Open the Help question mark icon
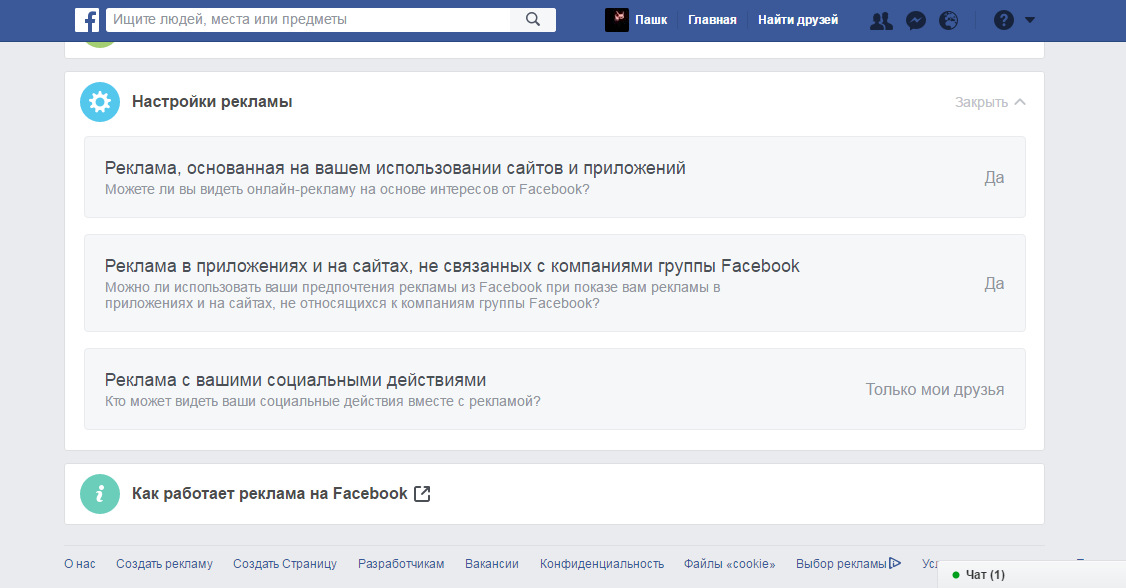 (1004, 20)
